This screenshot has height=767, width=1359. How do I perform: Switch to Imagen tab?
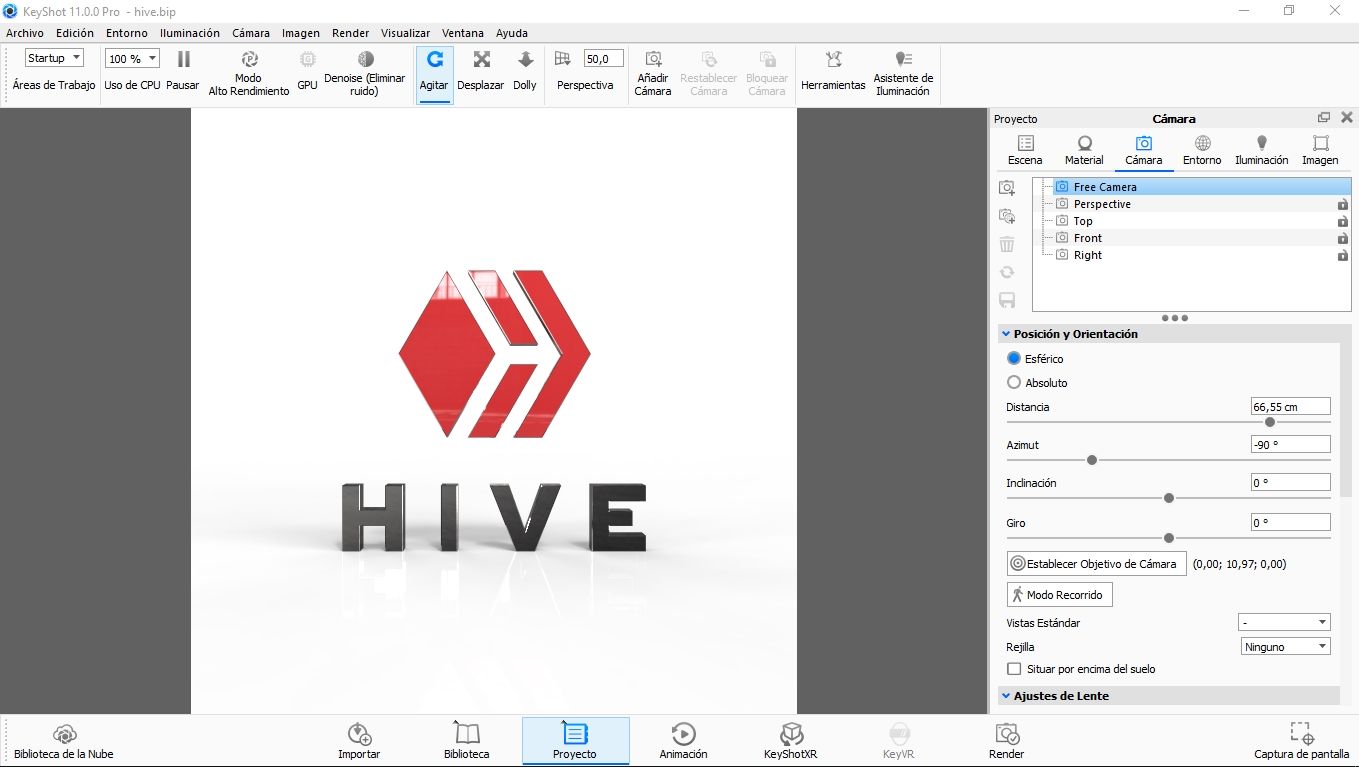pos(1320,151)
